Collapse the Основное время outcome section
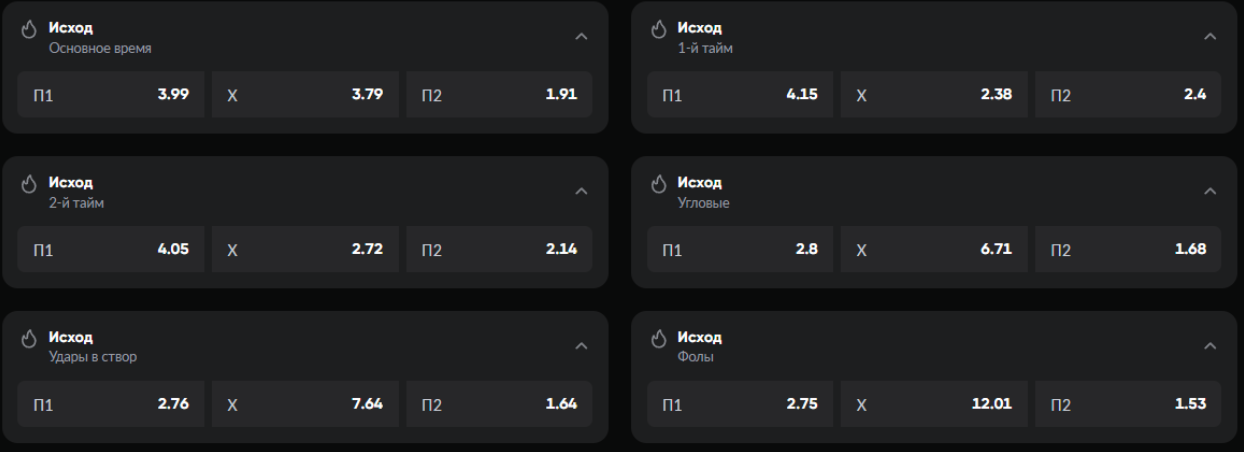This screenshot has width=1244, height=452. click(581, 37)
